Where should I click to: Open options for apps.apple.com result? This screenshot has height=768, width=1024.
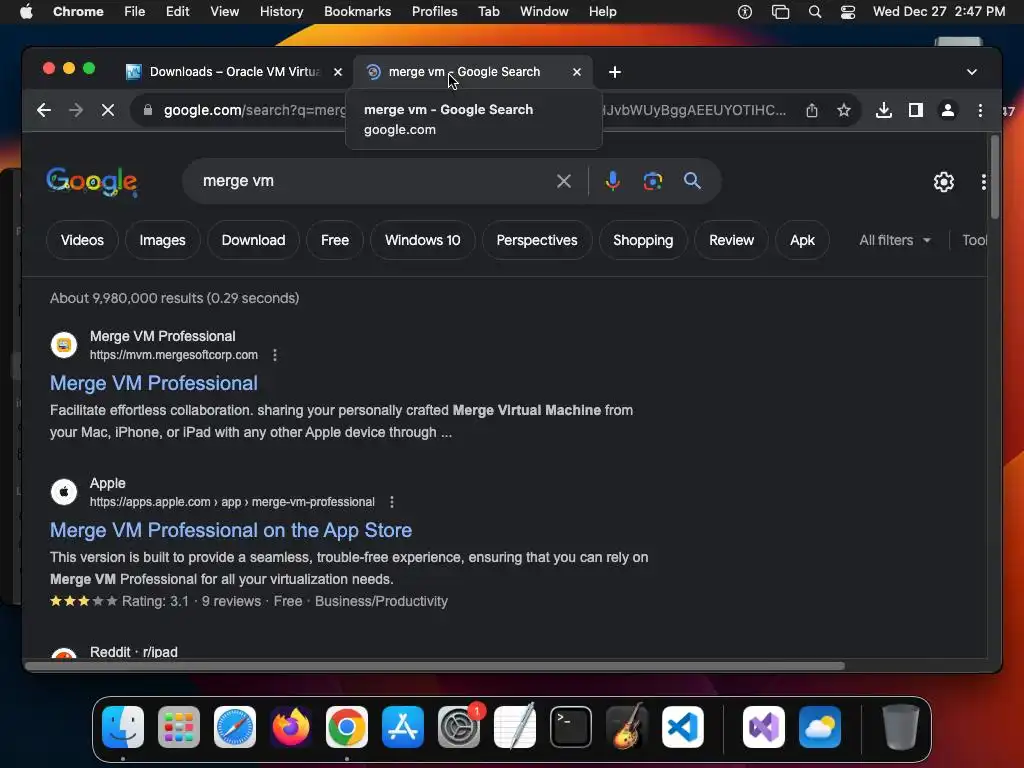pos(392,502)
